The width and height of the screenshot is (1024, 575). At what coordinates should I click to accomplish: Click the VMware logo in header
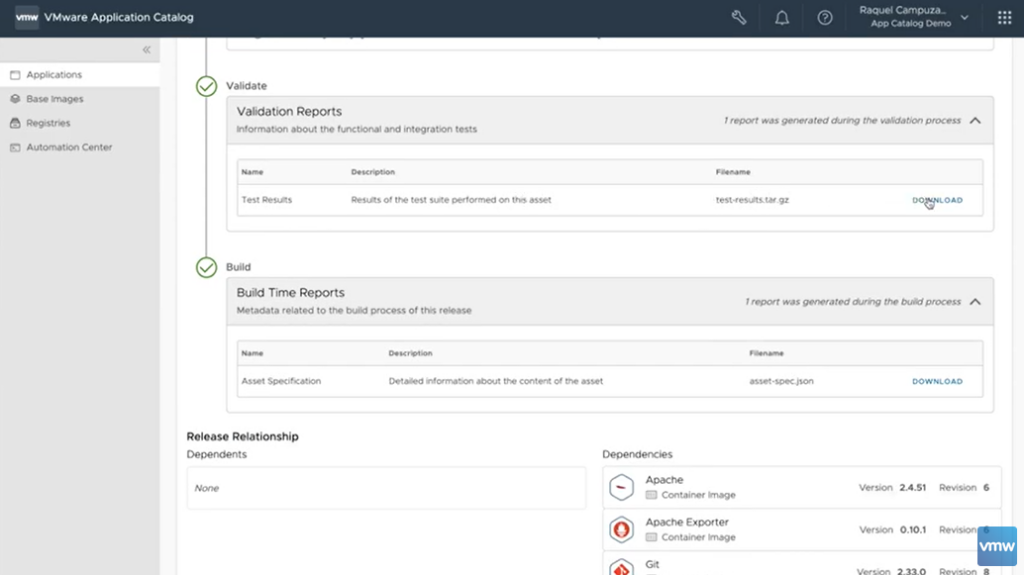coord(27,17)
